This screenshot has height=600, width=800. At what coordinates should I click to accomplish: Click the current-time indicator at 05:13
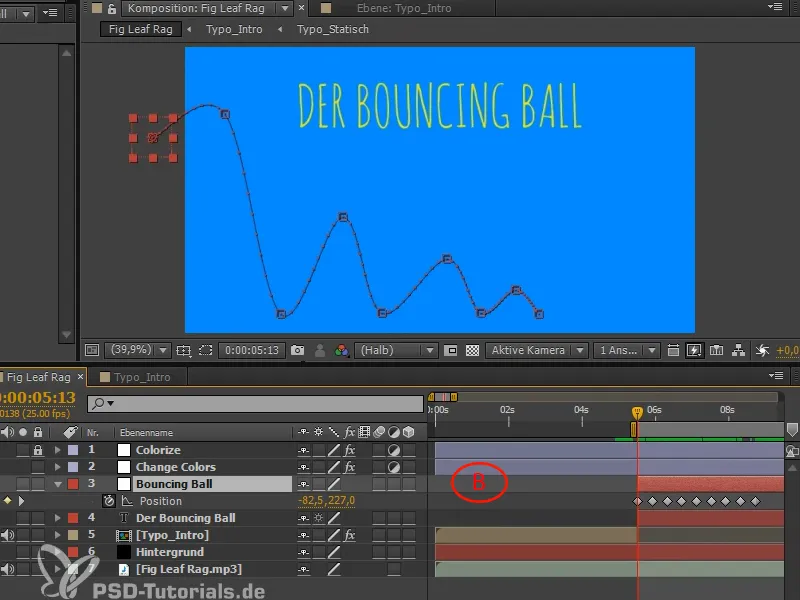pos(637,412)
